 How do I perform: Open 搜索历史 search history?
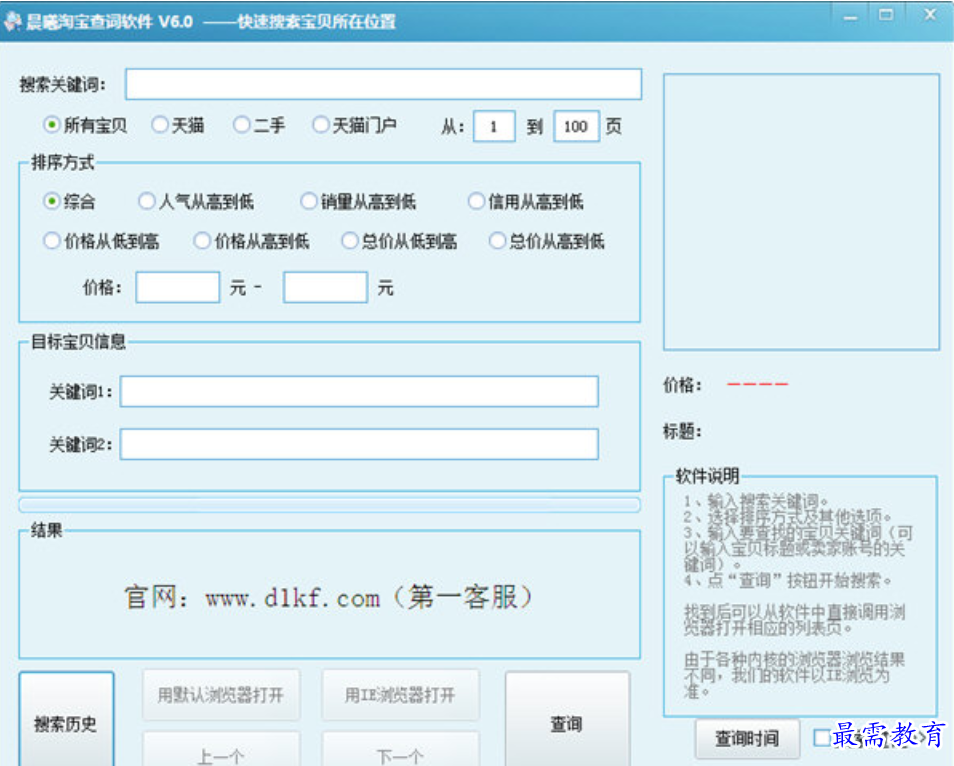[66, 719]
